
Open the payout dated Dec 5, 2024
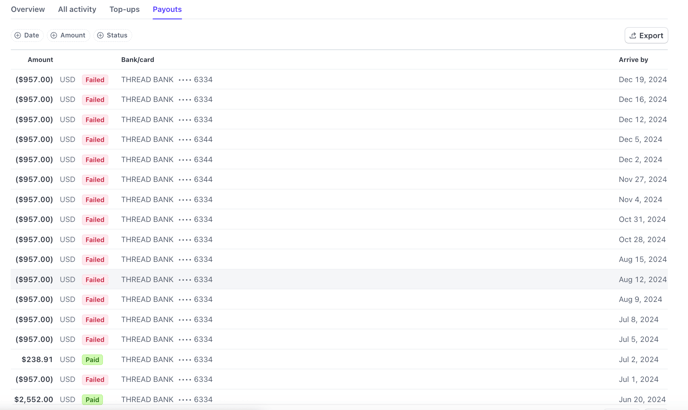click(339, 140)
